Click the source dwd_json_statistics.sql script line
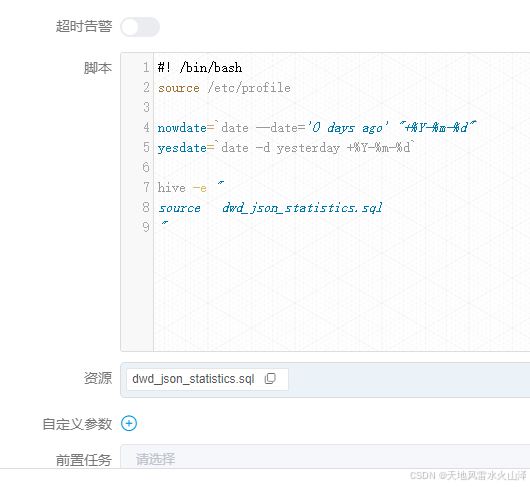The height and width of the screenshot is (487, 530). point(270,208)
